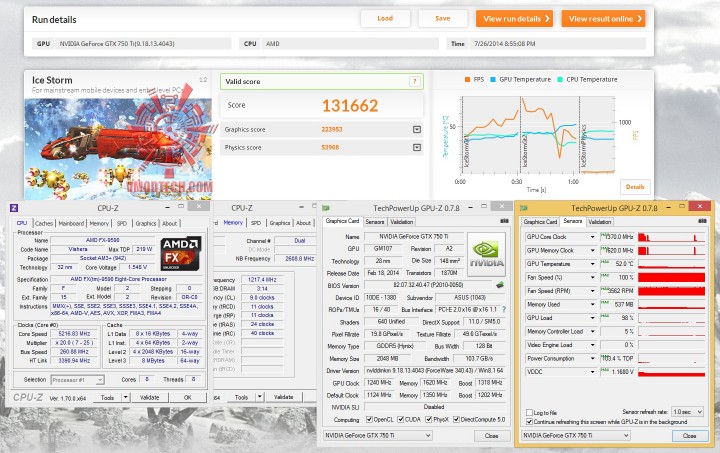Screen dimensions: 720x453
Task: Open the VDDC sensor dropdown
Action: tap(592, 372)
